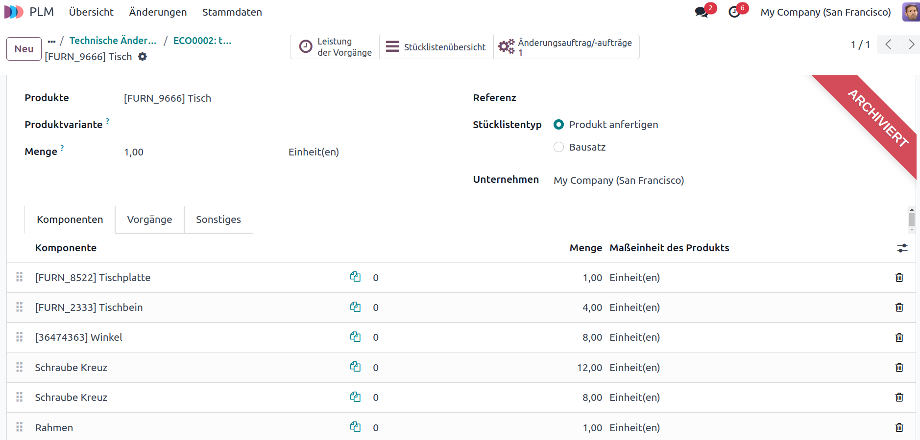This screenshot has height=440, width=920.
Task: Grab the drag handle of Tischbein row
Action: [19, 307]
